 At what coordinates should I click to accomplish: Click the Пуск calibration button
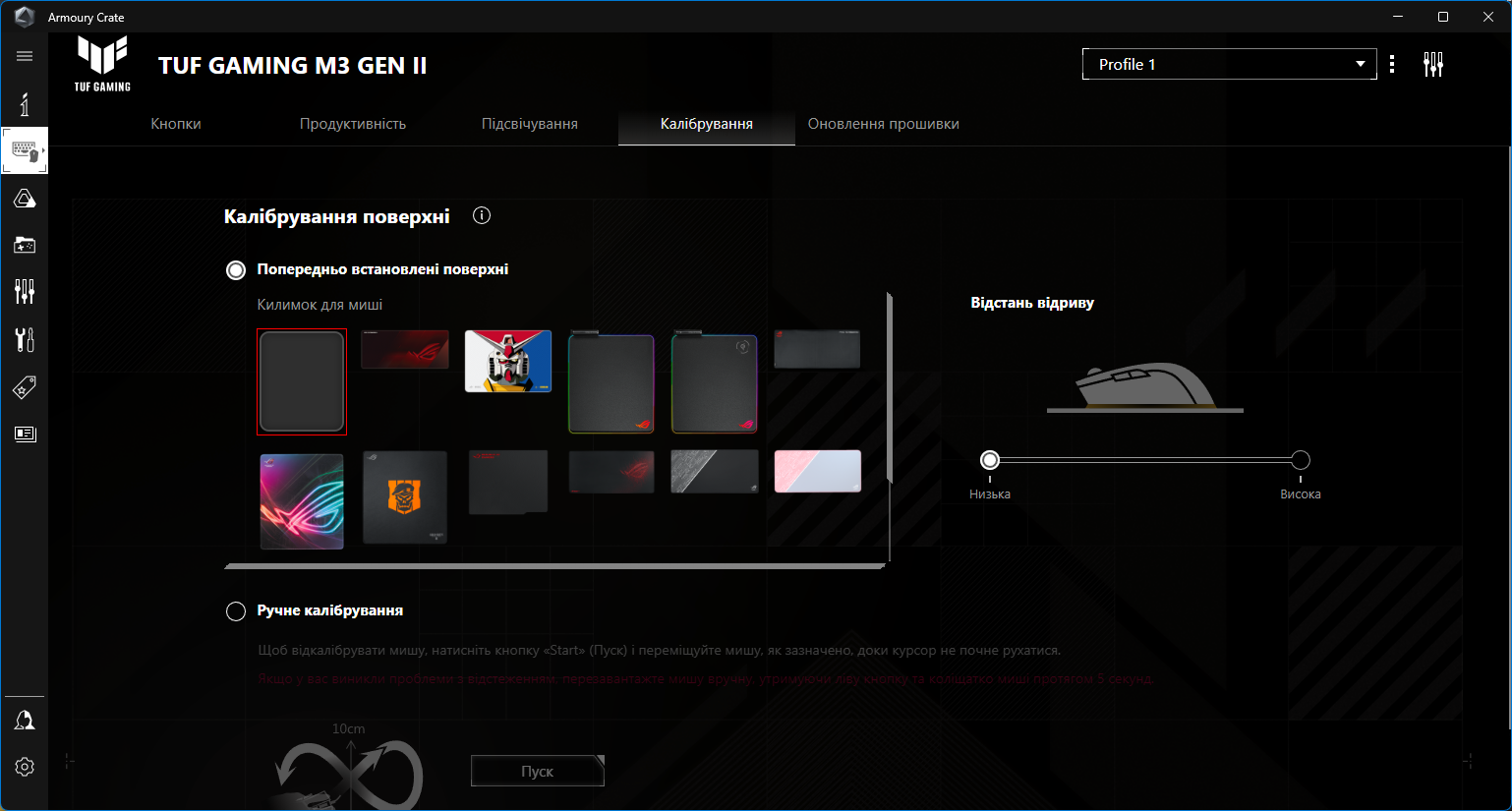point(538,772)
